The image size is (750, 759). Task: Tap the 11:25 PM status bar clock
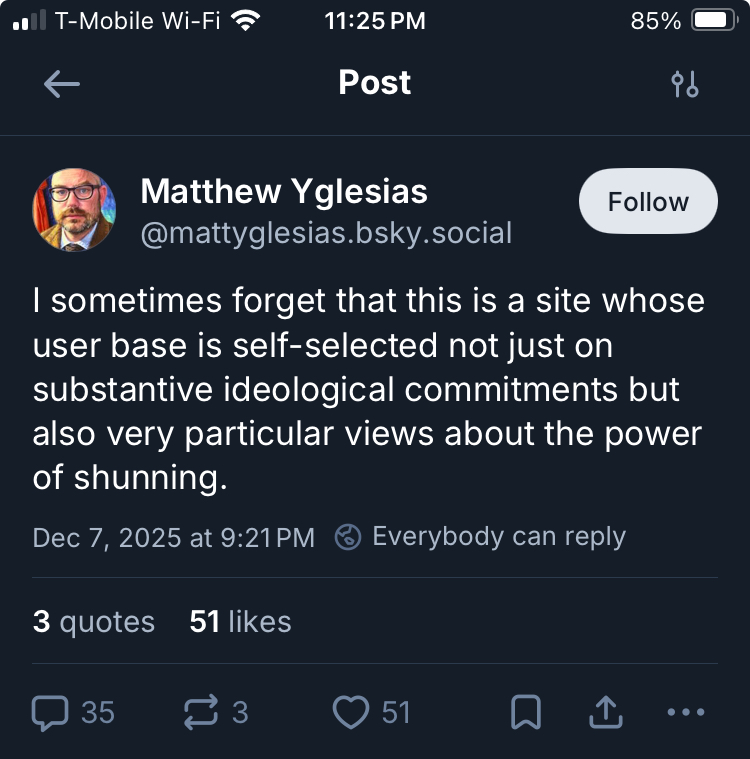tap(375, 21)
